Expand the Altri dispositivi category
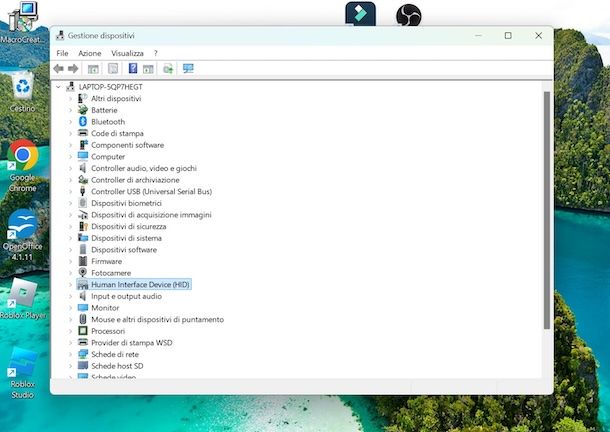 [x=70, y=98]
